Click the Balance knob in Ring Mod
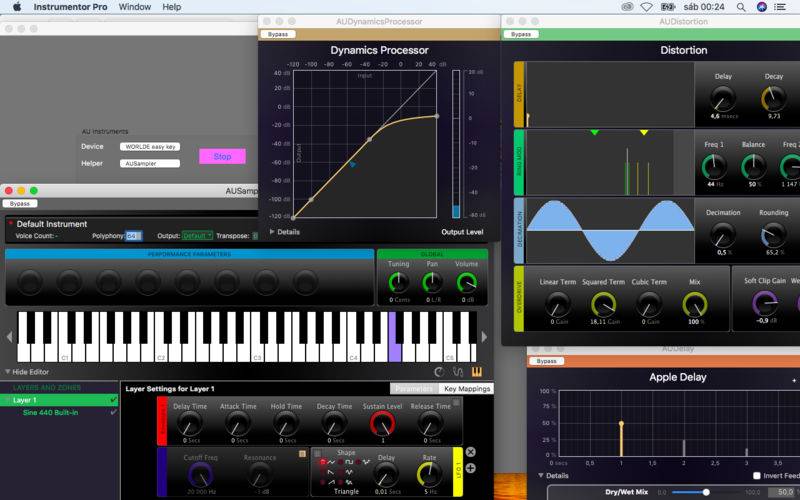This screenshot has height=500, width=800. [753, 167]
